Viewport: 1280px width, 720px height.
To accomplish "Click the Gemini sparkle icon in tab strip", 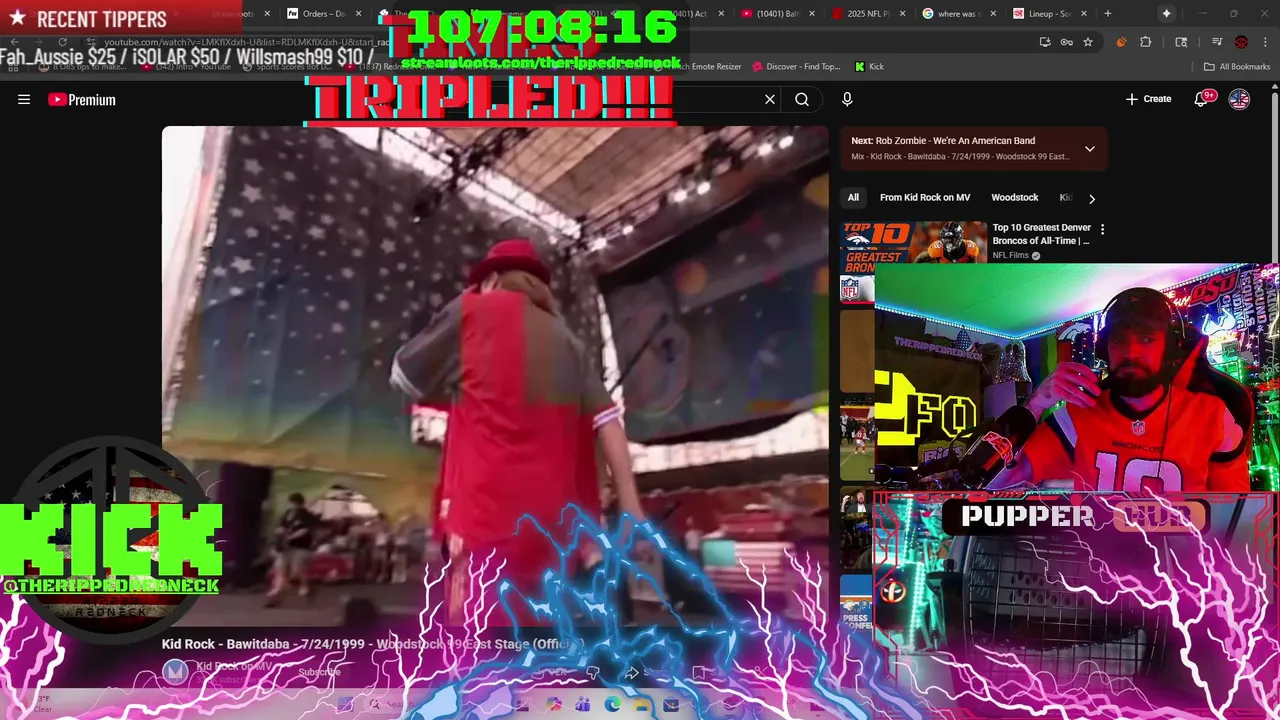I will tap(1166, 14).
